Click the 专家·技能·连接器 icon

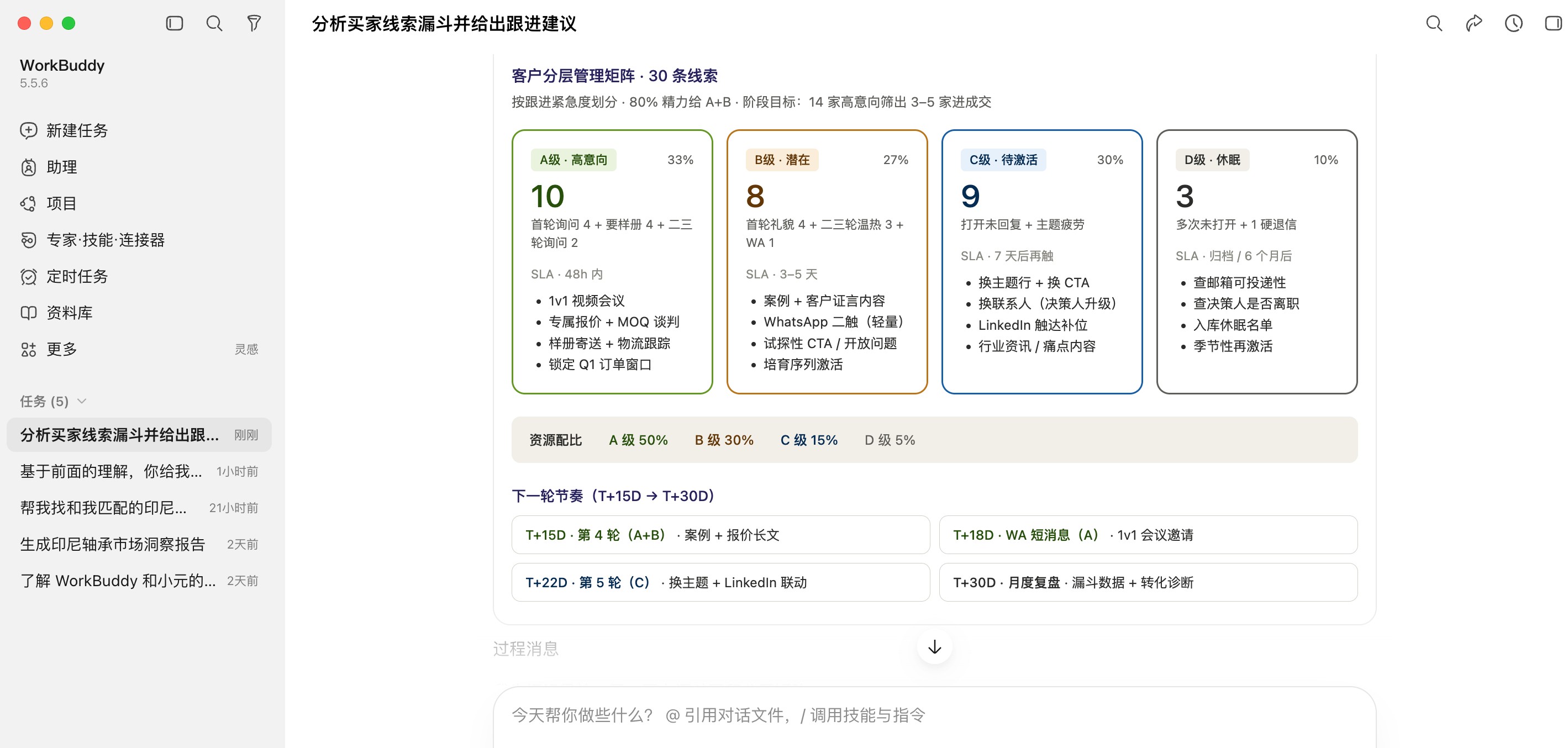point(29,240)
